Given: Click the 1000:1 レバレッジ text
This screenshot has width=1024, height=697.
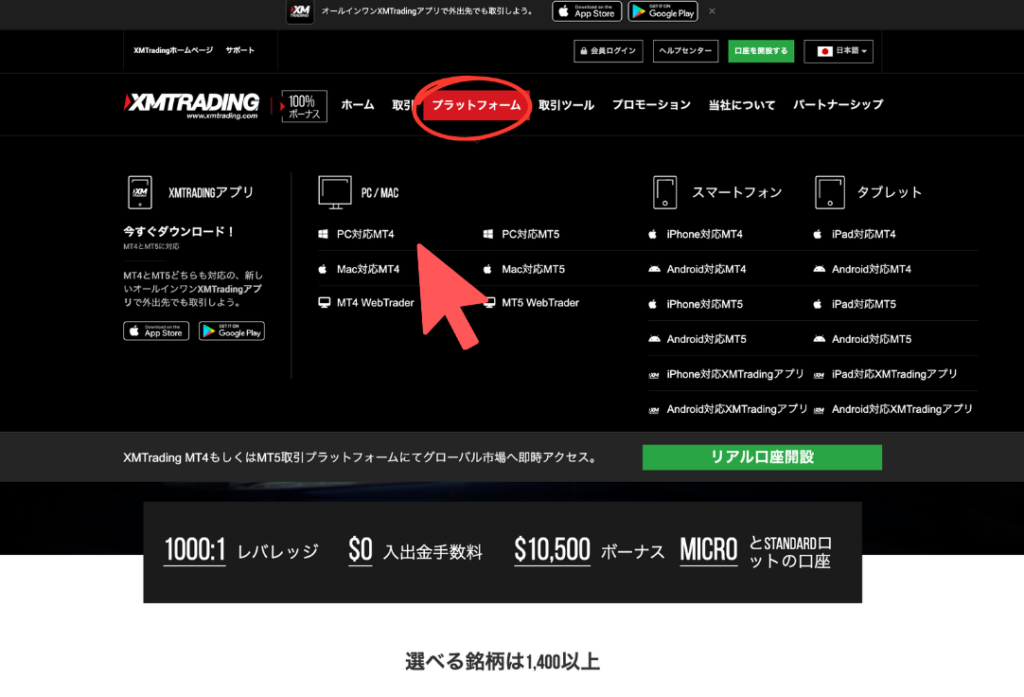Looking at the screenshot, I should pos(241,550).
